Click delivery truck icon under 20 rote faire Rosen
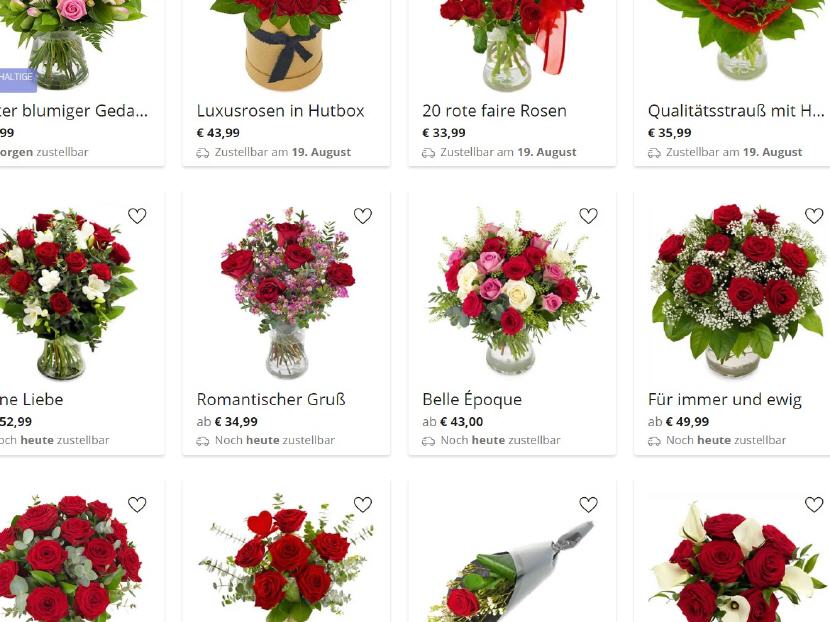The width and height of the screenshot is (830, 622). click(428, 153)
